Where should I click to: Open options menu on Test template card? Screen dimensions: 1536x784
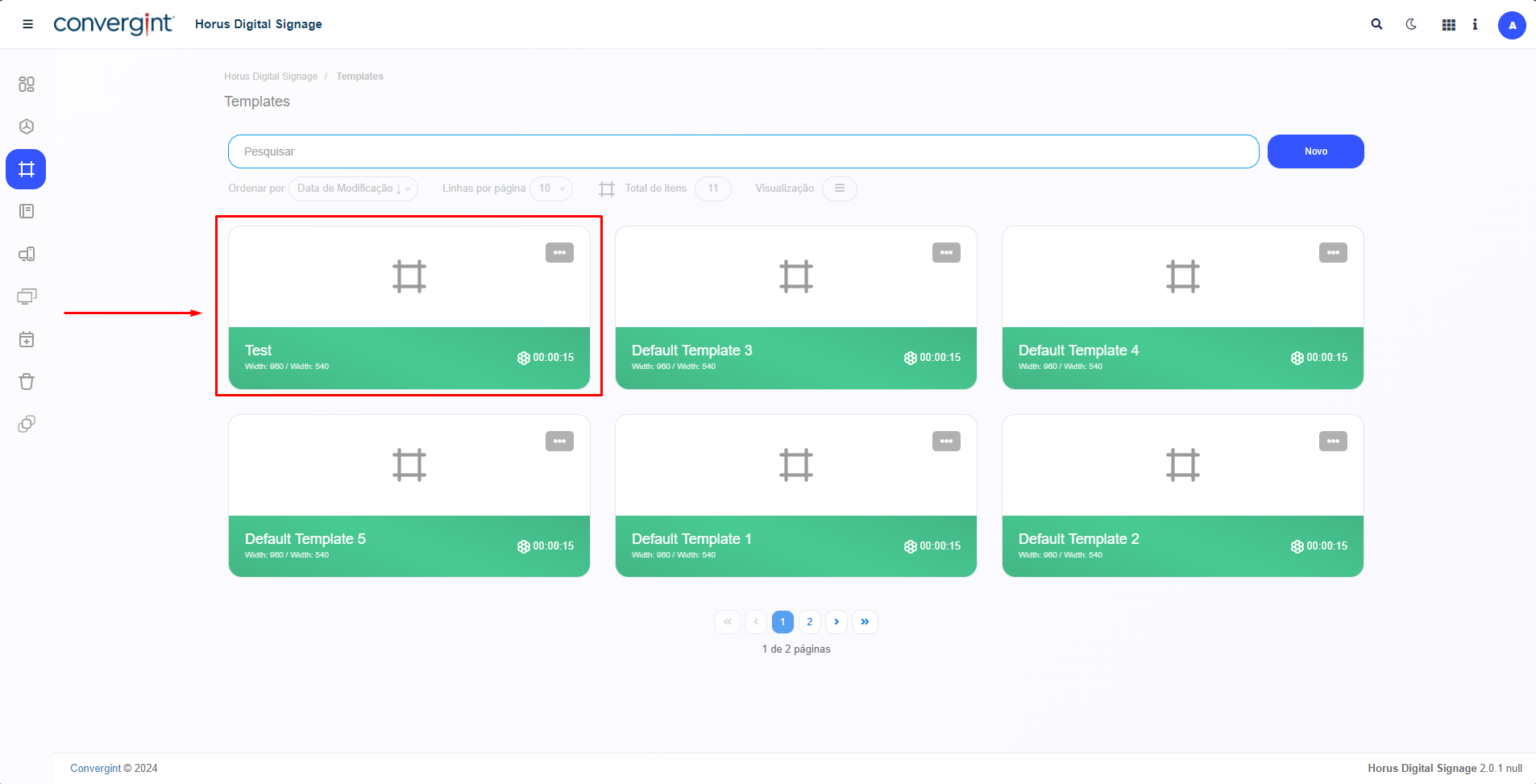tap(559, 253)
